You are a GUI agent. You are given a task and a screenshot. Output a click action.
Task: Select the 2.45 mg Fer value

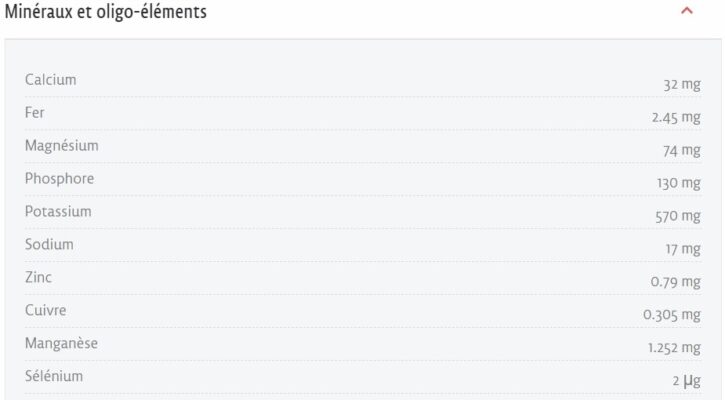[675, 117]
